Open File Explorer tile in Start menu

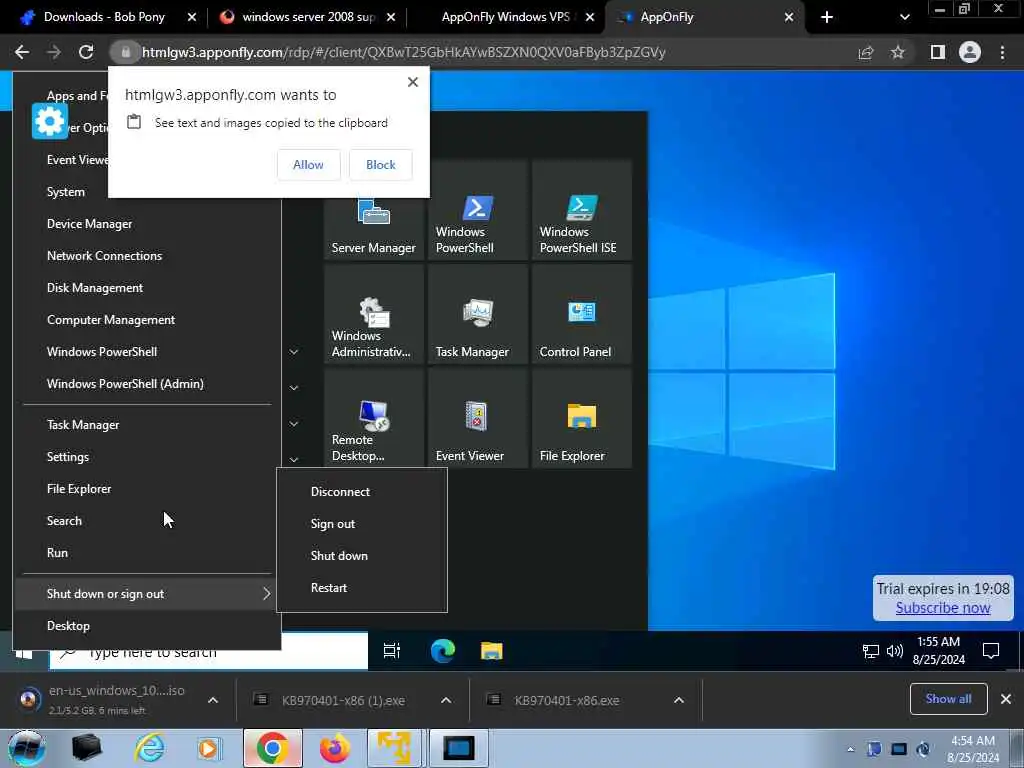(581, 419)
